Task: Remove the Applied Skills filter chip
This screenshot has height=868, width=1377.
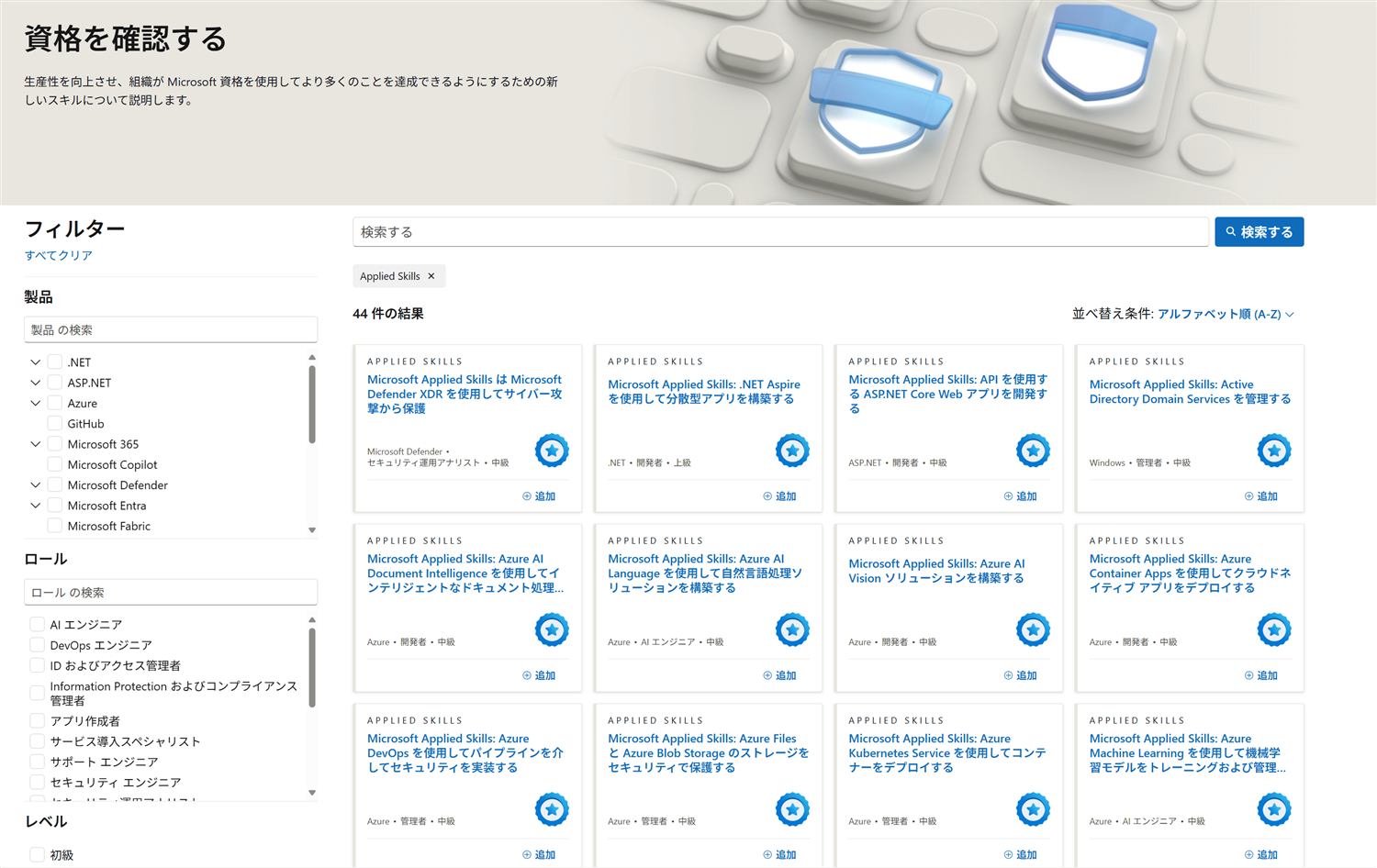Action: pyautogui.click(x=431, y=276)
